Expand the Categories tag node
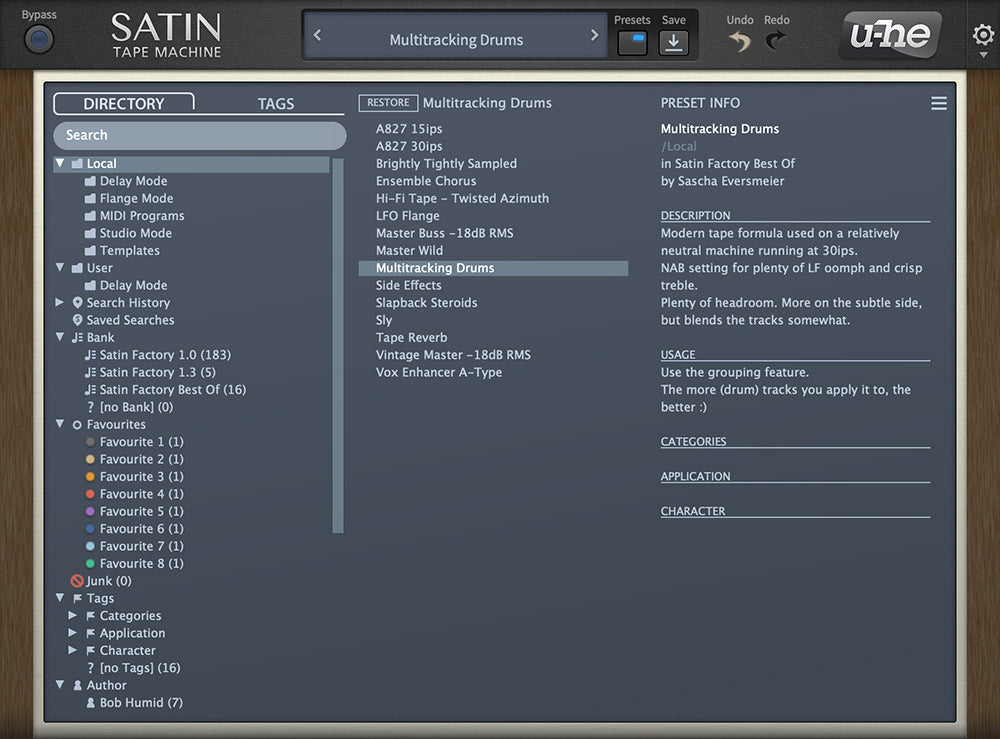The width and height of the screenshot is (1000, 739). coord(73,615)
